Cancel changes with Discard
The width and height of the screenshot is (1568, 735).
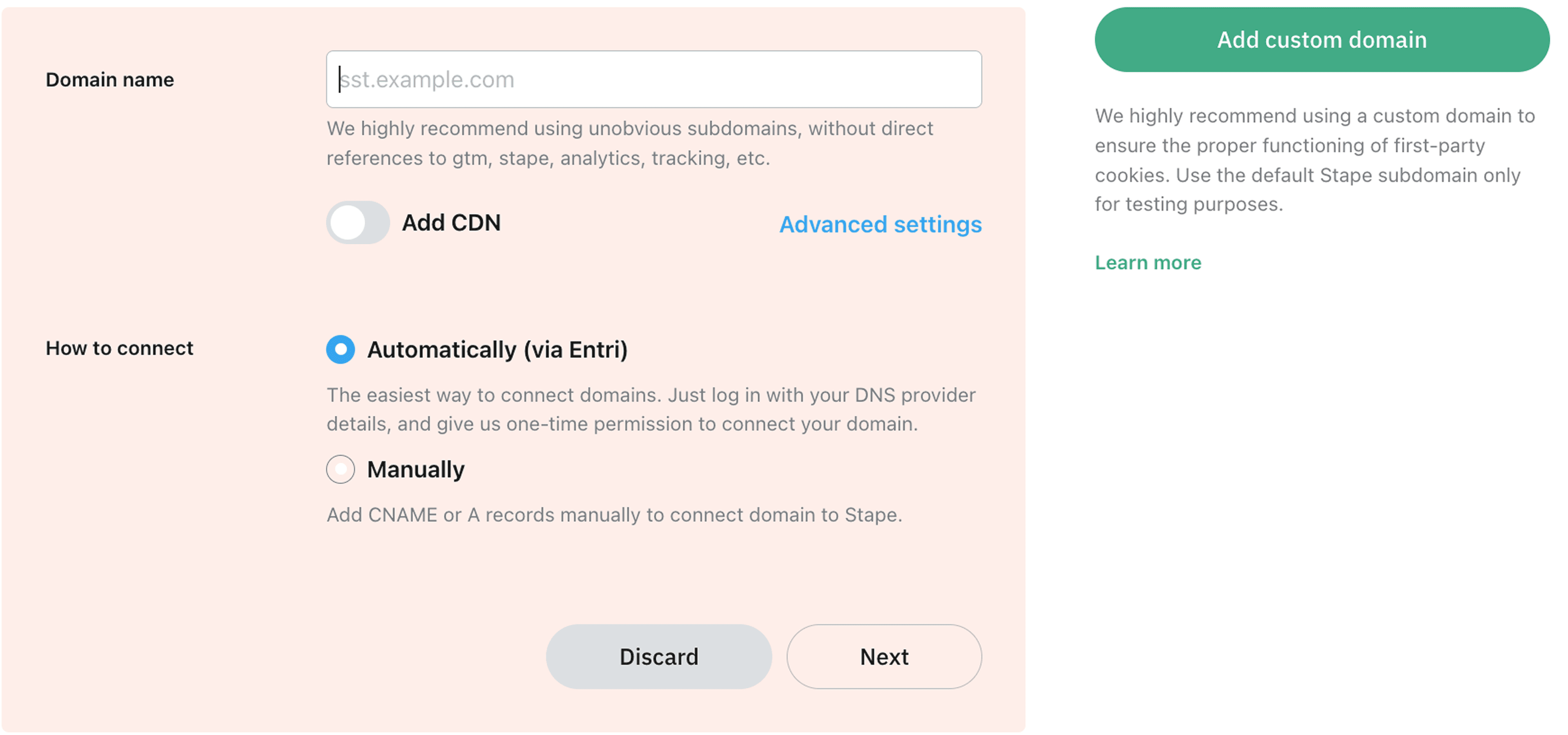point(658,657)
